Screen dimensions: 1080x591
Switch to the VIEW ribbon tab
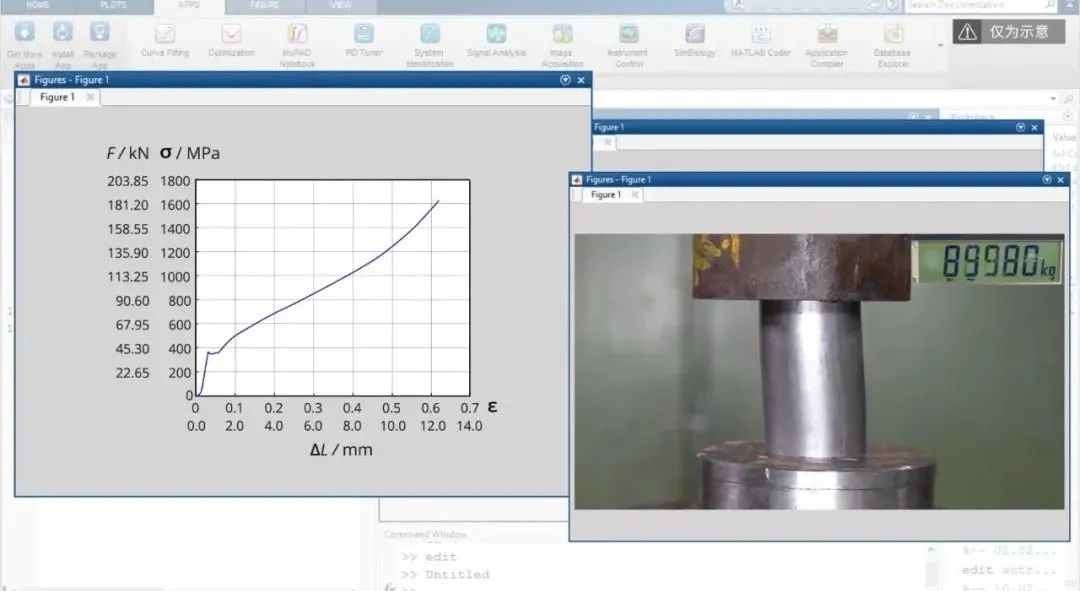coord(340,6)
